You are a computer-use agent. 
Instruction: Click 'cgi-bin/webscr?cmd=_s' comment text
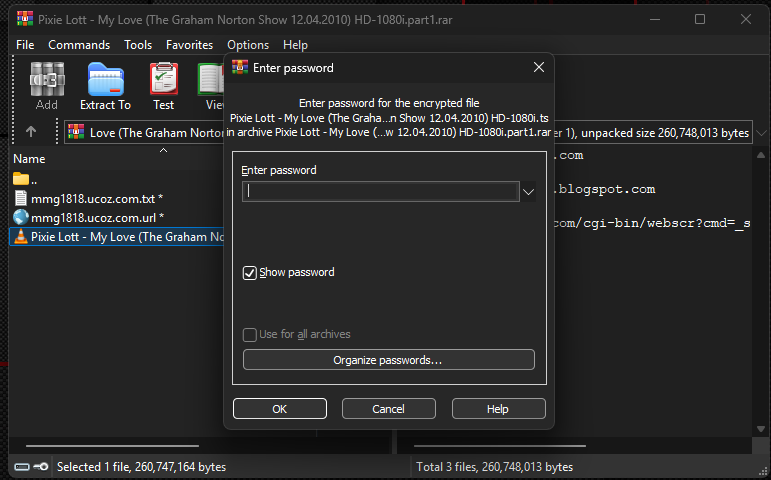click(666, 223)
